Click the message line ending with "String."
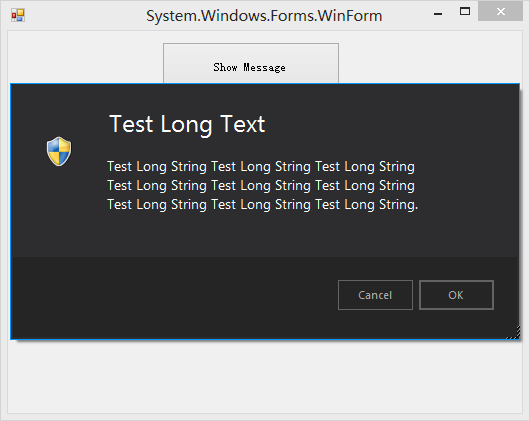The height and width of the screenshot is (421, 530). (263, 205)
